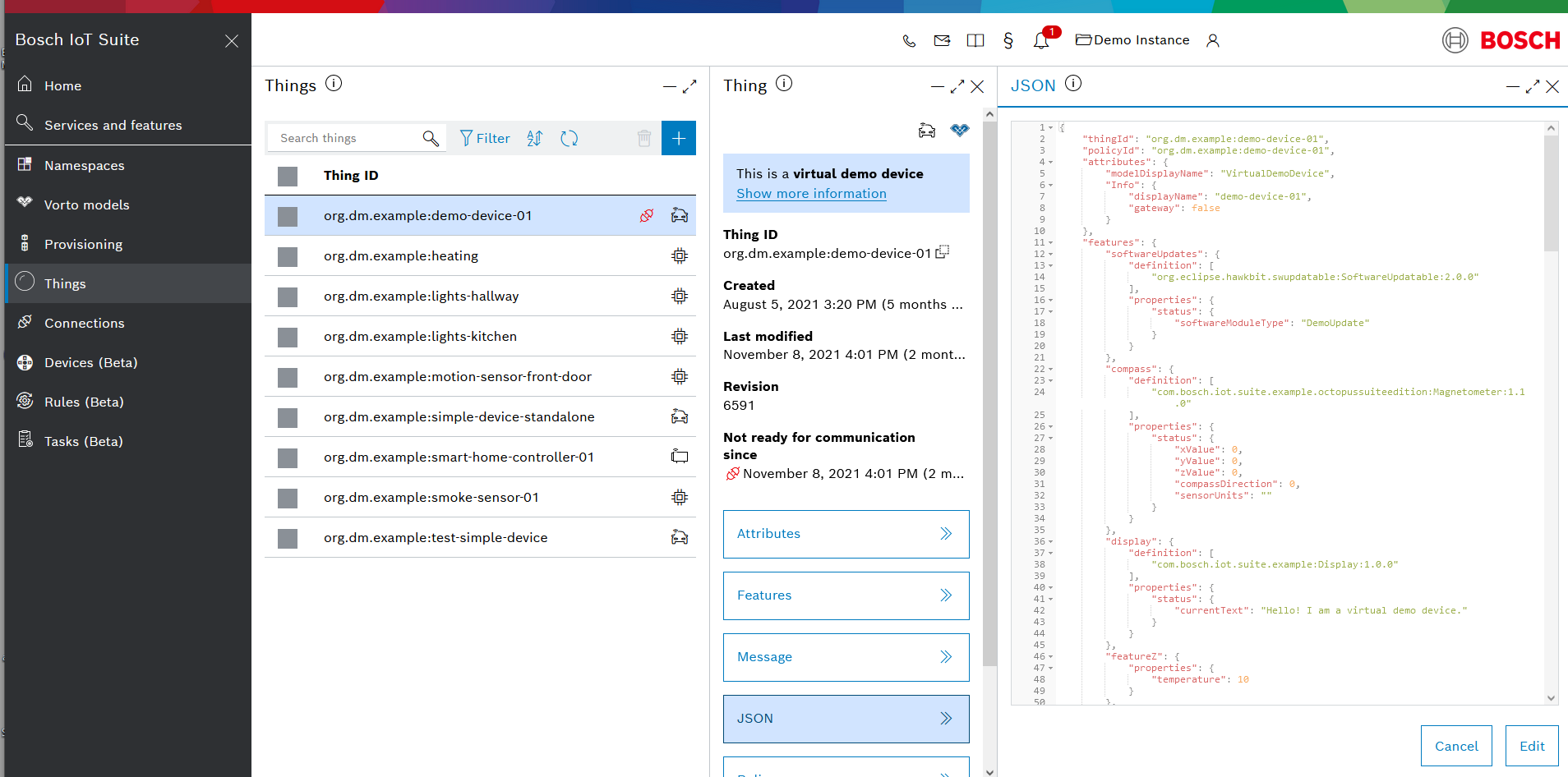
Task: Toggle checkbox for motion-sensor-front-door
Action: point(288,377)
